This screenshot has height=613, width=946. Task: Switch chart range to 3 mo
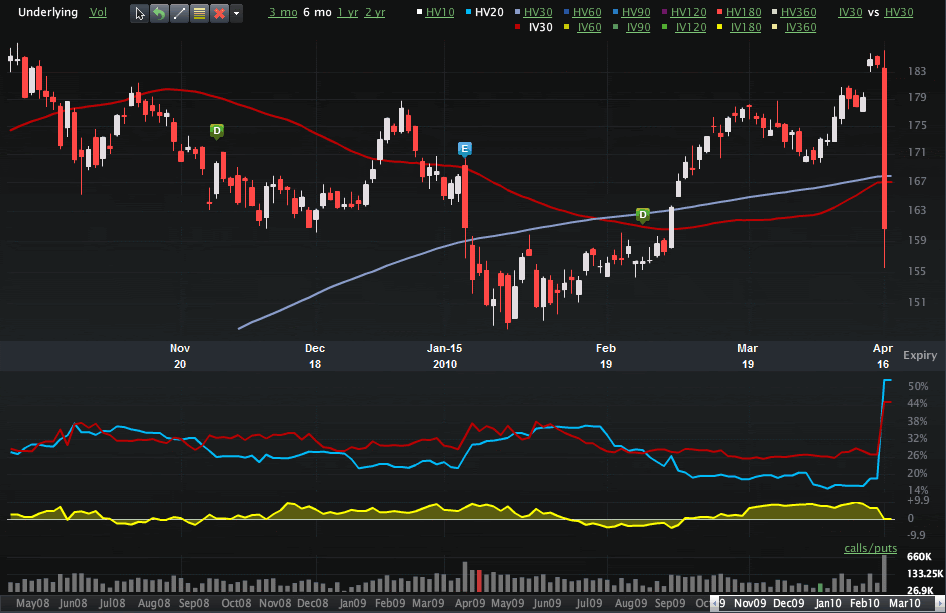click(283, 12)
